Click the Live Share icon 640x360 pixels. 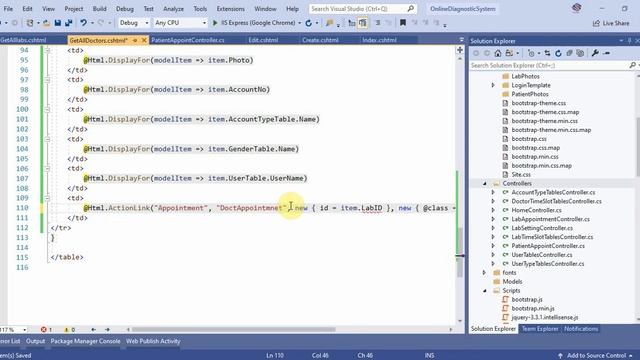click(x=596, y=23)
